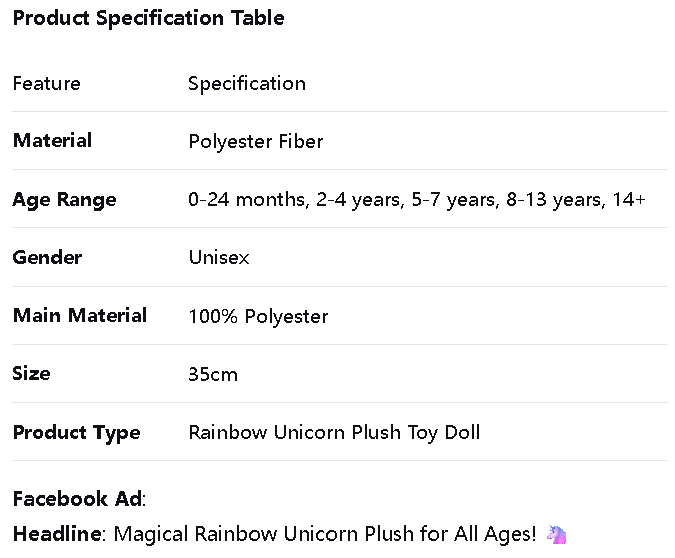Click the 'Product Type' row label
The width and height of the screenshot is (675, 558).
(76, 432)
